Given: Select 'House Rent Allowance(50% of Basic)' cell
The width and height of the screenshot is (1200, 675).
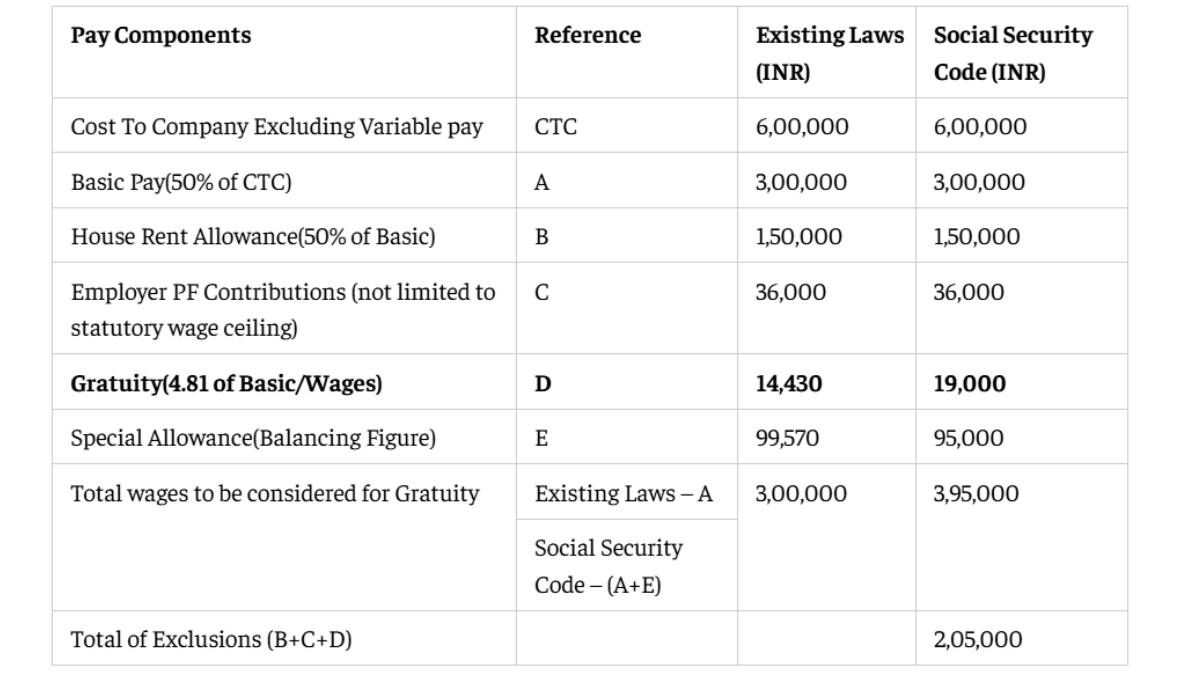Looking at the screenshot, I should point(253,237).
